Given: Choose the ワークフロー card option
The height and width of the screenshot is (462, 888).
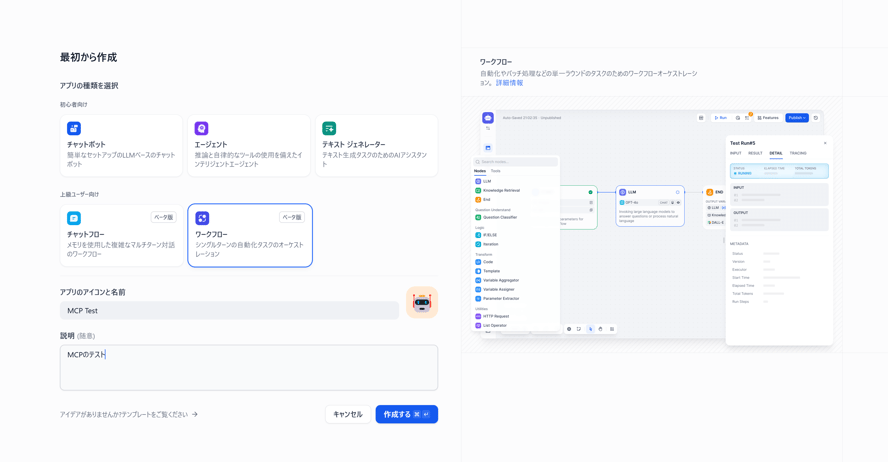Looking at the screenshot, I should (250, 236).
